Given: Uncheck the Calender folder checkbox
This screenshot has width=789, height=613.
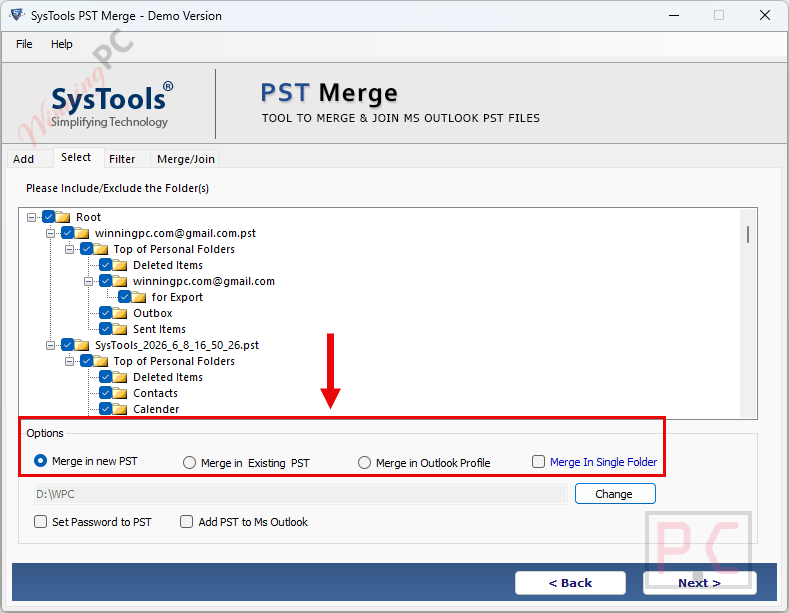Looking at the screenshot, I should click(105, 408).
